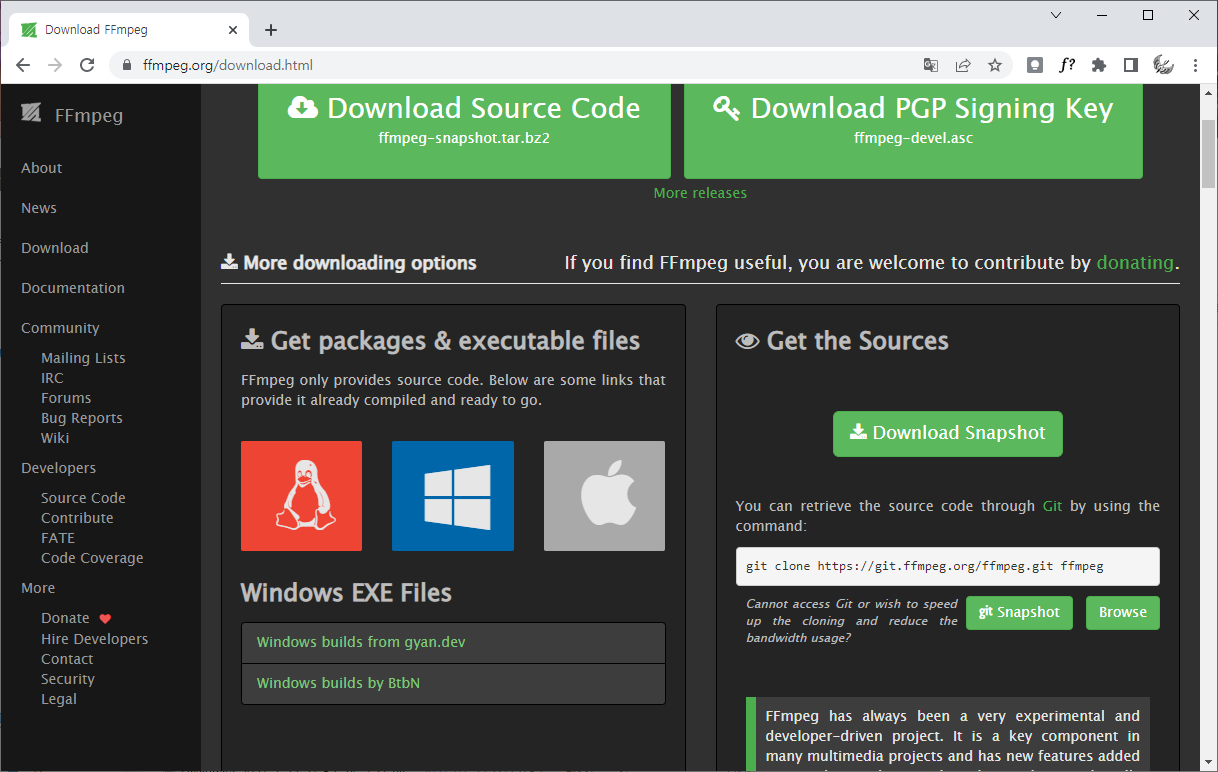Open FATE sidebar link

(x=58, y=538)
